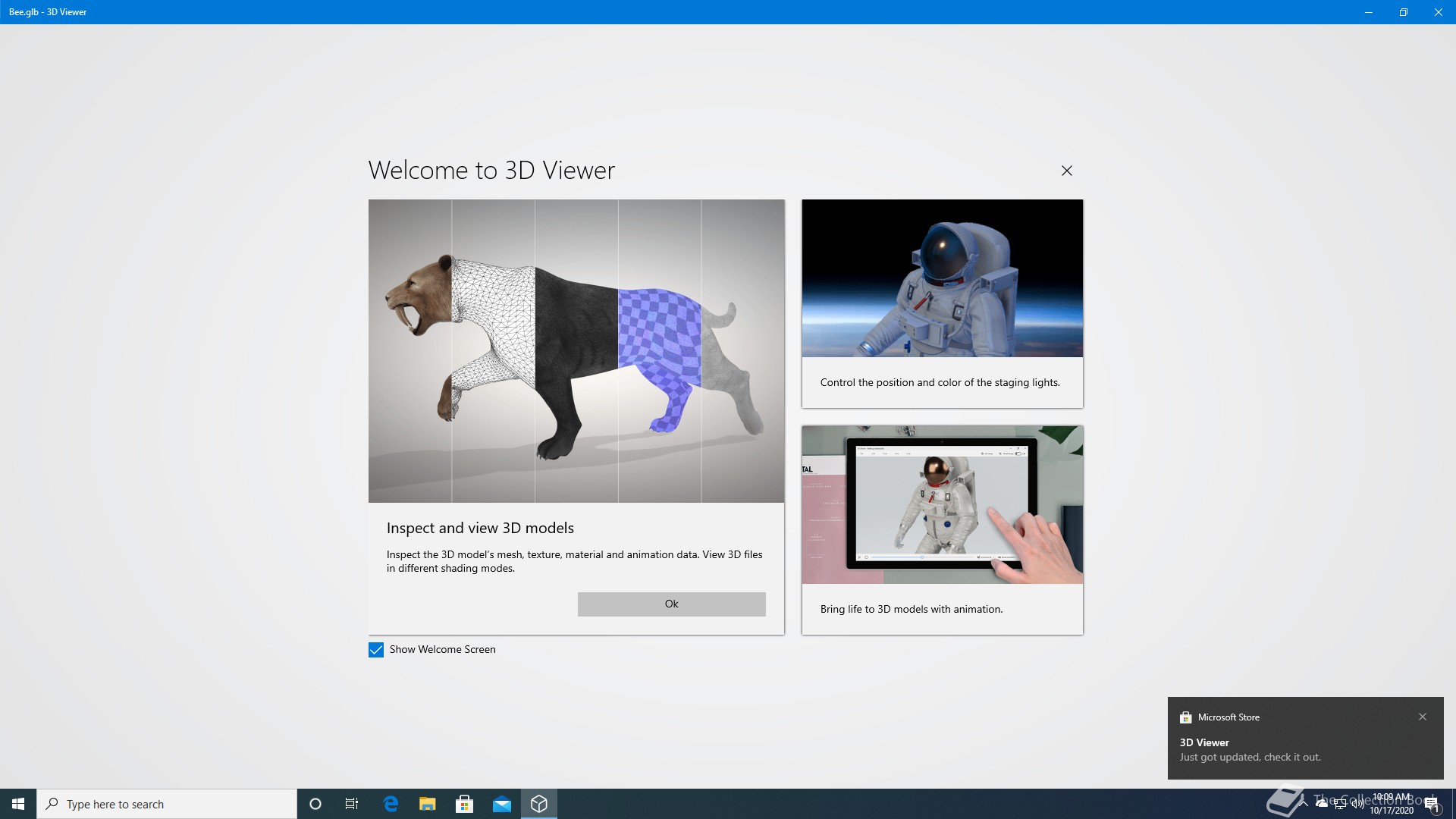Open network status tray icon
Screen dimensions: 1456x819
tap(1340, 804)
